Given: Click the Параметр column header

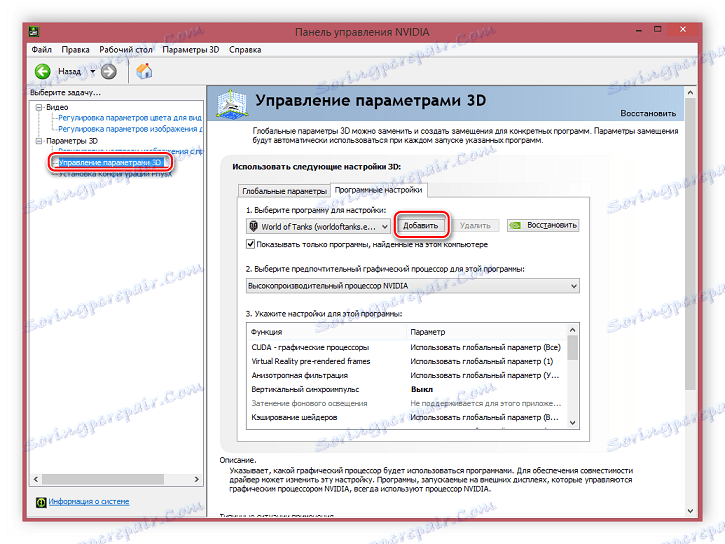Looking at the screenshot, I should pos(486,332).
